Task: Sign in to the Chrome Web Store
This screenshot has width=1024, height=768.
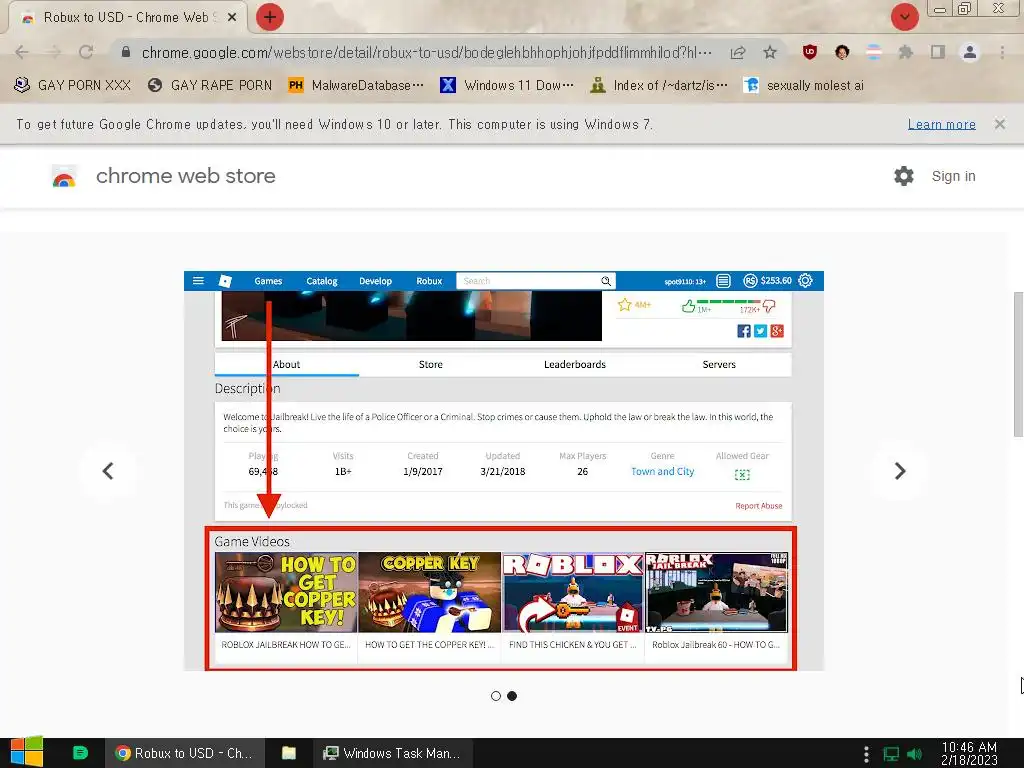Action: pyautogui.click(x=953, y=176)
